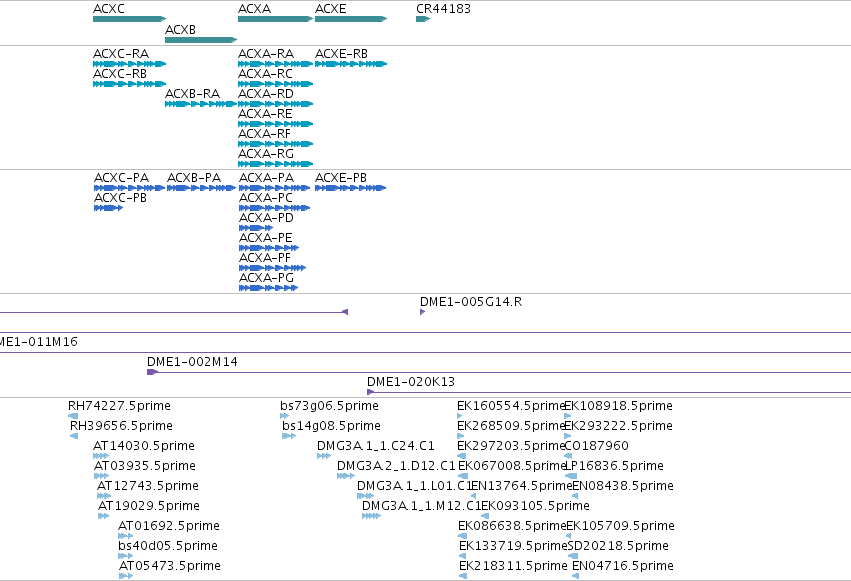Select transcript ACXA-RF
The width and height of the screenshot is (851, 581).
(x=276, y=144)
